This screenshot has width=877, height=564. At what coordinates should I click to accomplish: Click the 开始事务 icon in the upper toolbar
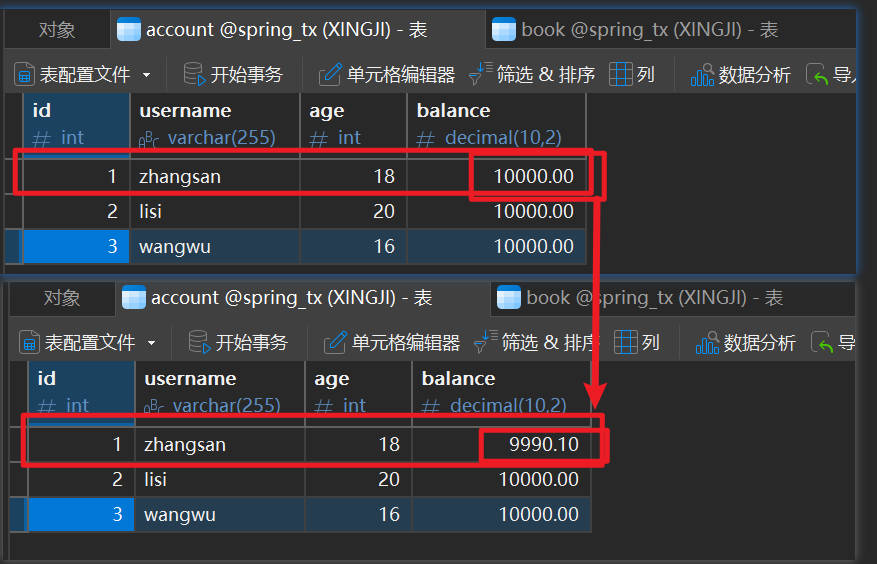point(195,75)
